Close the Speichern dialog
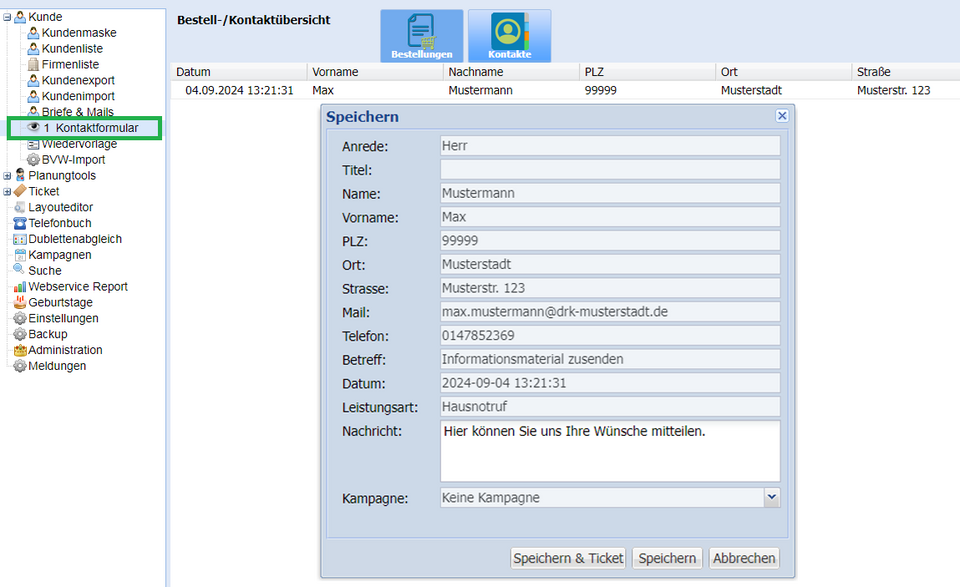 (782, 116)
